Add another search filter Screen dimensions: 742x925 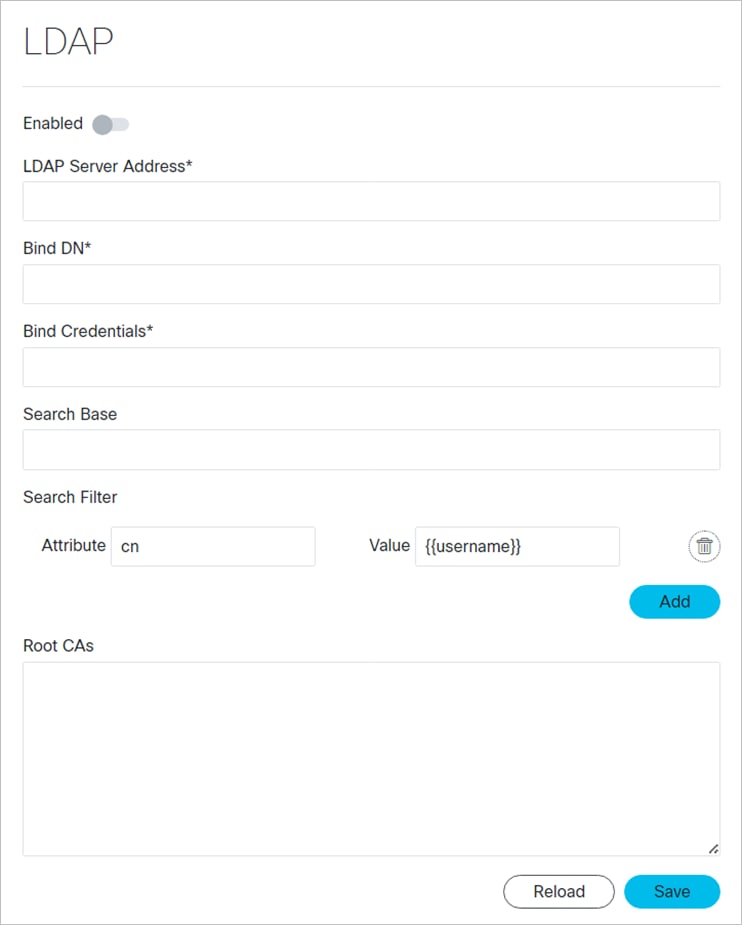point(674,601)
